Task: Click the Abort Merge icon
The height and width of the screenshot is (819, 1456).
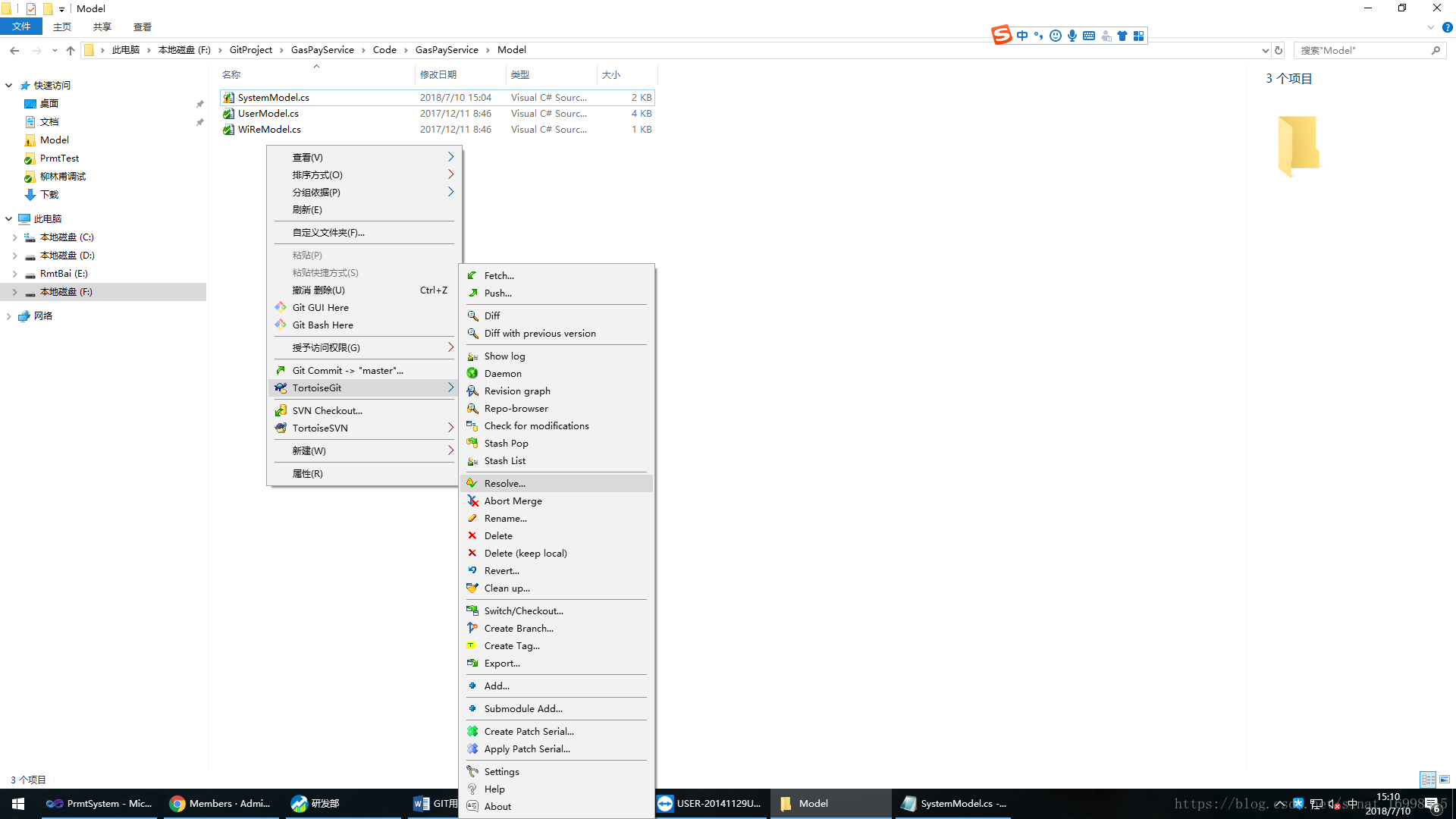Action: [472, 500]
